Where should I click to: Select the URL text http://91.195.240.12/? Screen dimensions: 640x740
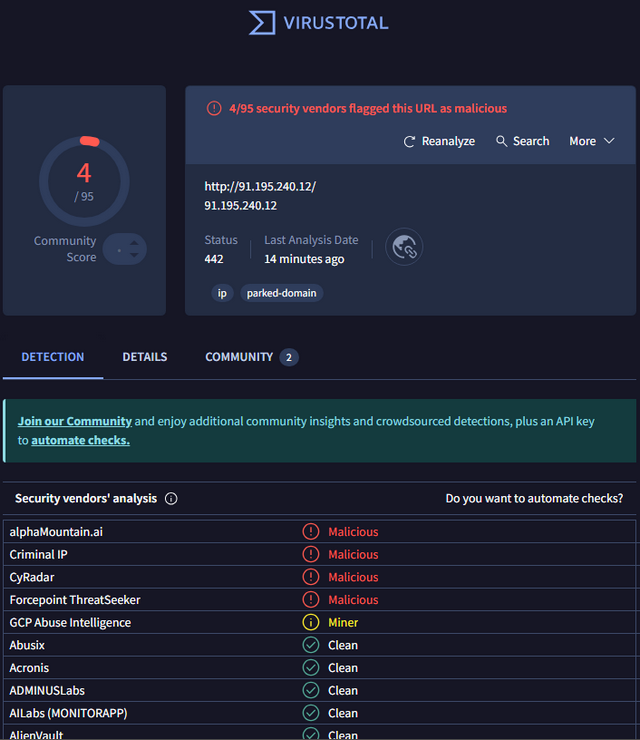pos(260,186)
